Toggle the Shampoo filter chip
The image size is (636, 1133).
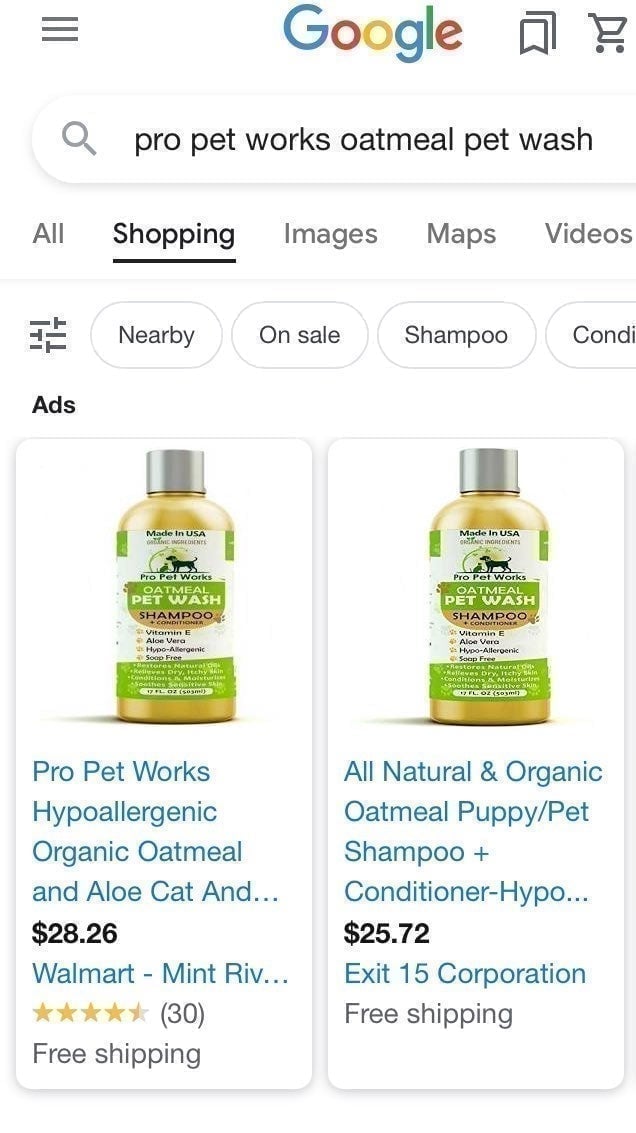pos(456,335)
